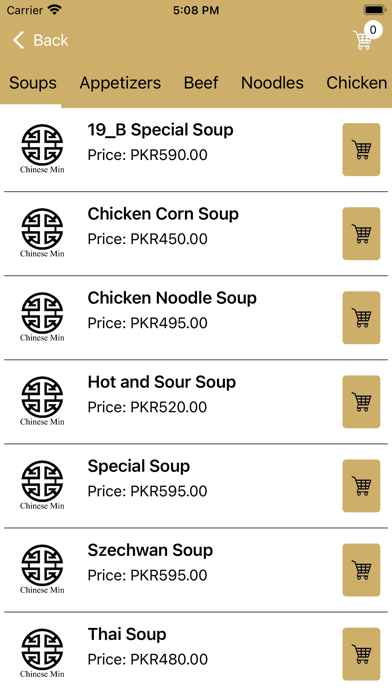Select the Soups tab
The width and height of the screenshot is (392, 696).
(33, 83)
